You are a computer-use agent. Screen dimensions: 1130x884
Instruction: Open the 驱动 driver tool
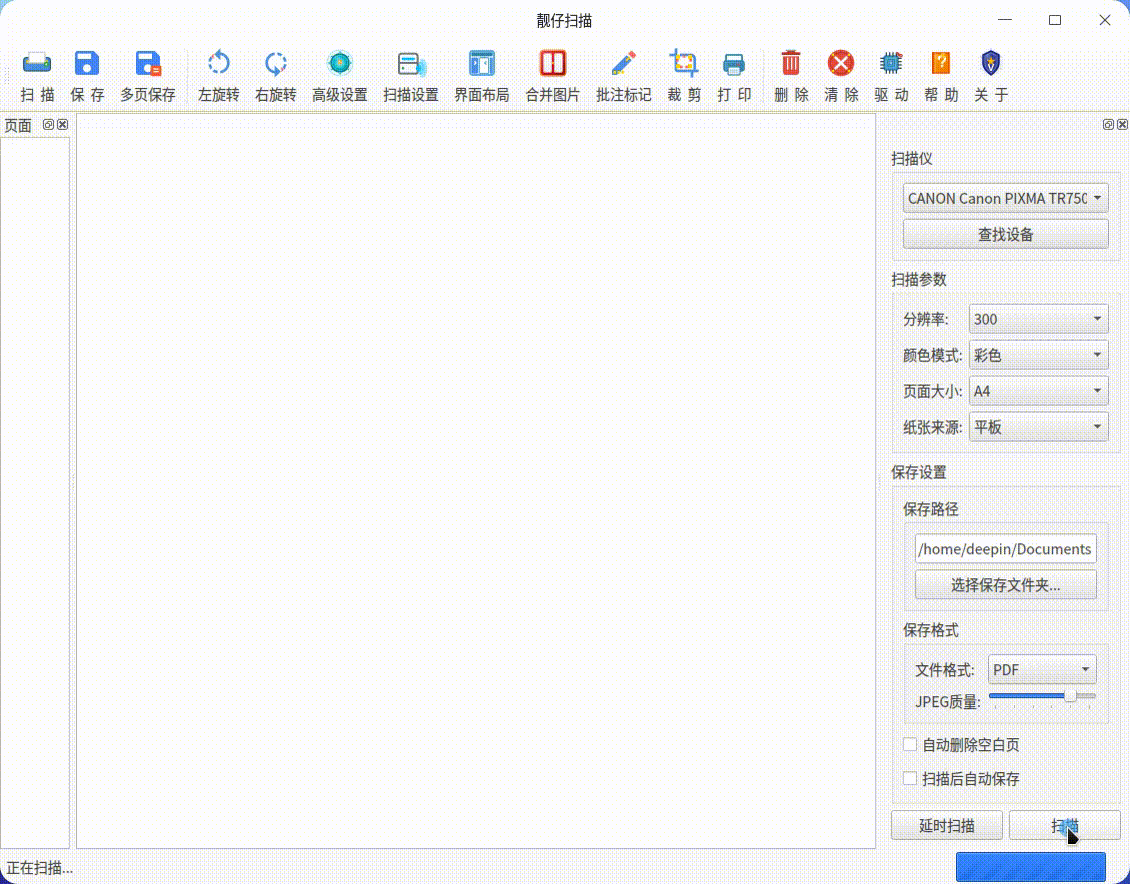coord(891,76)
